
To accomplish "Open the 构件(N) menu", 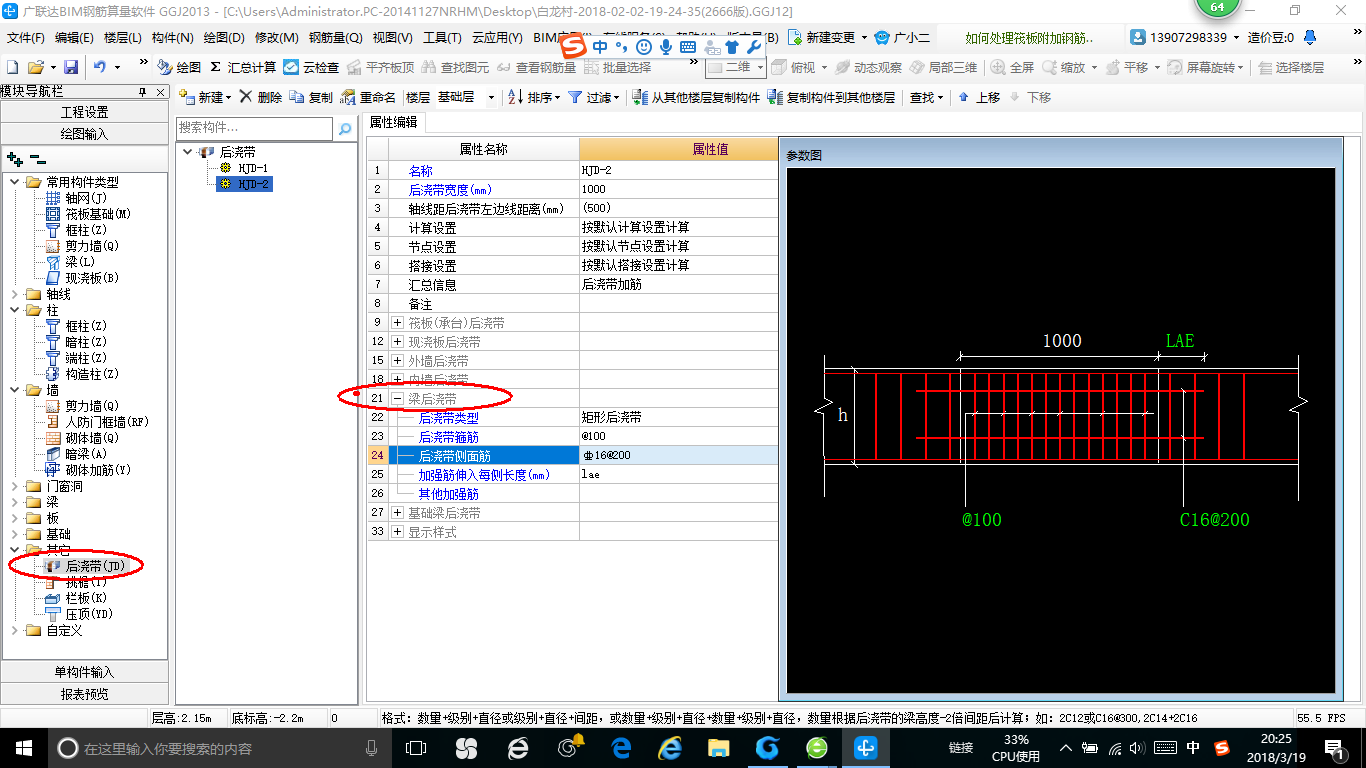I will click(x=172, y=37).
